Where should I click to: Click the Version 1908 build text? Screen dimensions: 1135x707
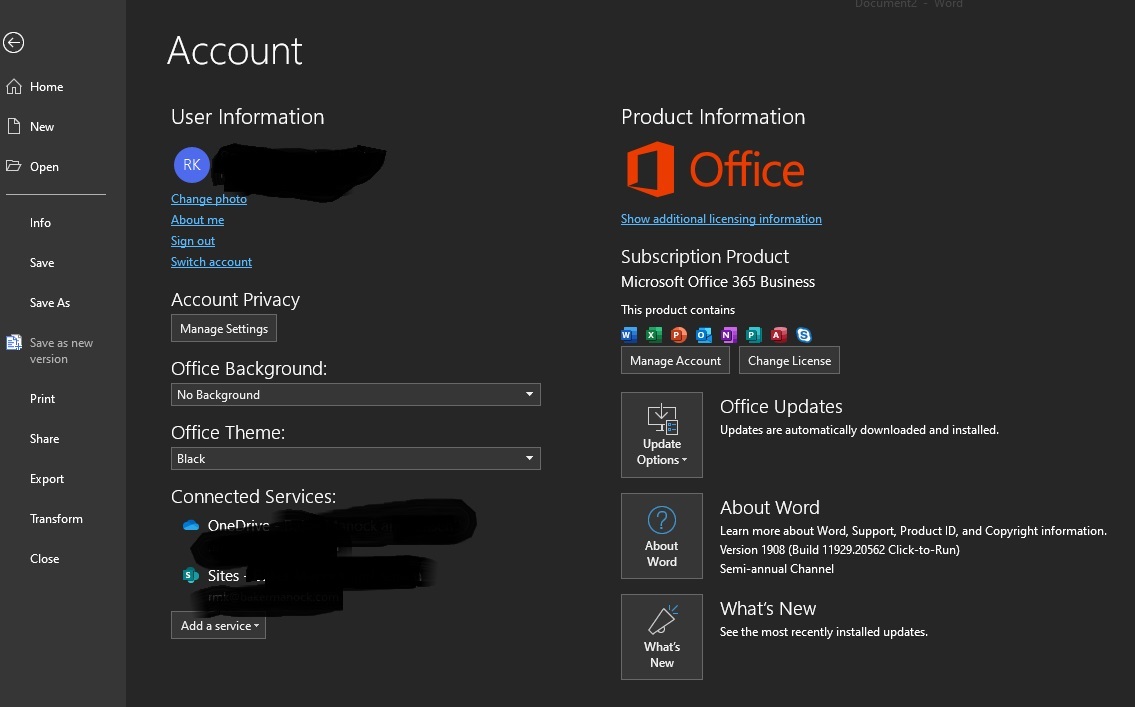pos(840,550)
